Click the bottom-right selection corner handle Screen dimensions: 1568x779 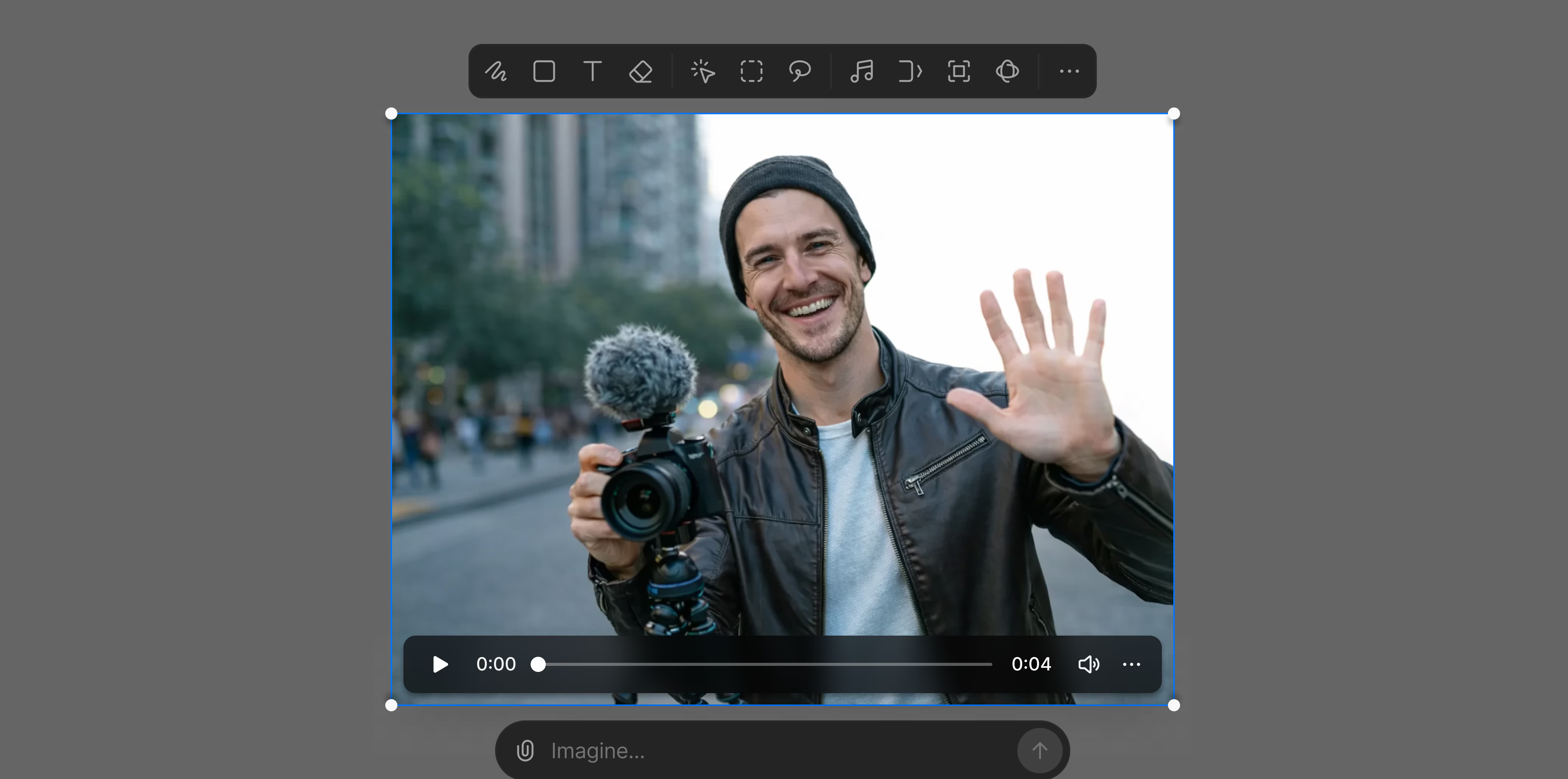[x=1174, y=705]
